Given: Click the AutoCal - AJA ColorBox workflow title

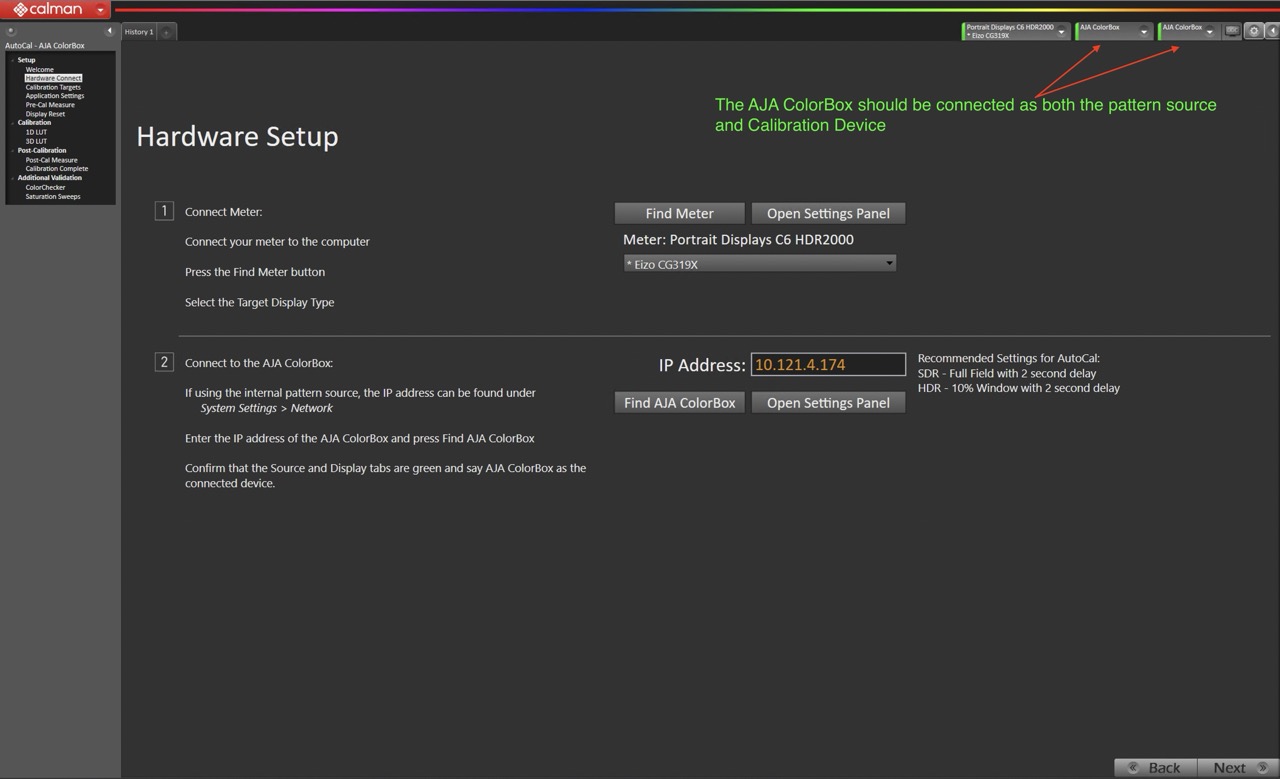Looking at the screenshot, I should pos(45,46).
